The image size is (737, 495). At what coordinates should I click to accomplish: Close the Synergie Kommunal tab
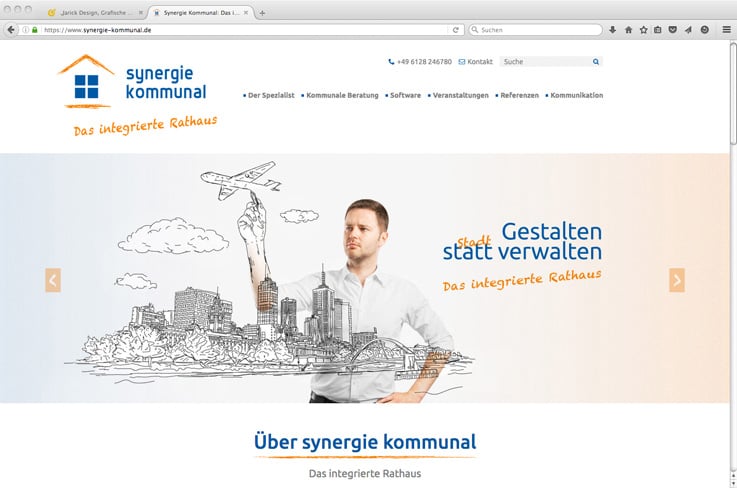click(246, 13)
